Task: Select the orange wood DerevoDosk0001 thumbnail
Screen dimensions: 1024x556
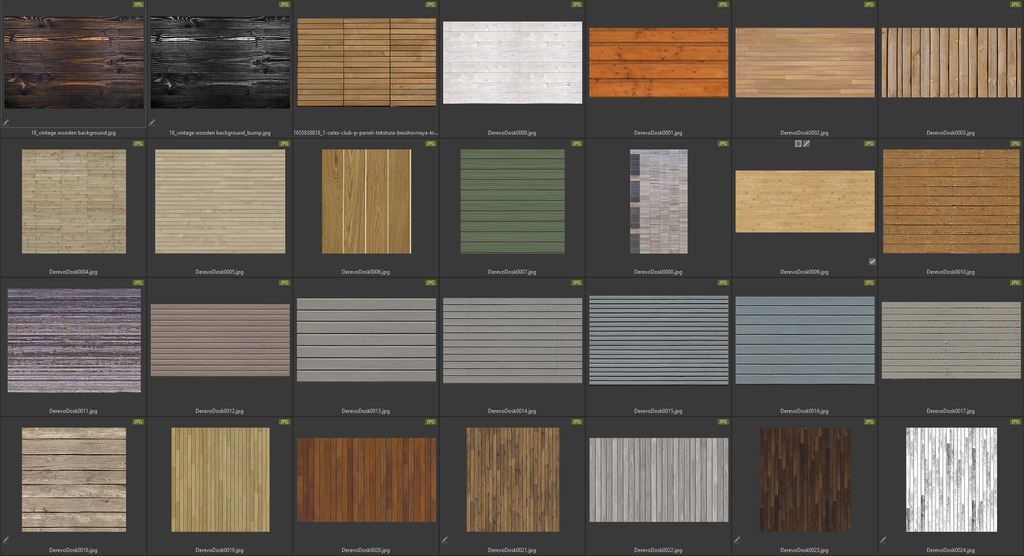Action: [658, 62]
